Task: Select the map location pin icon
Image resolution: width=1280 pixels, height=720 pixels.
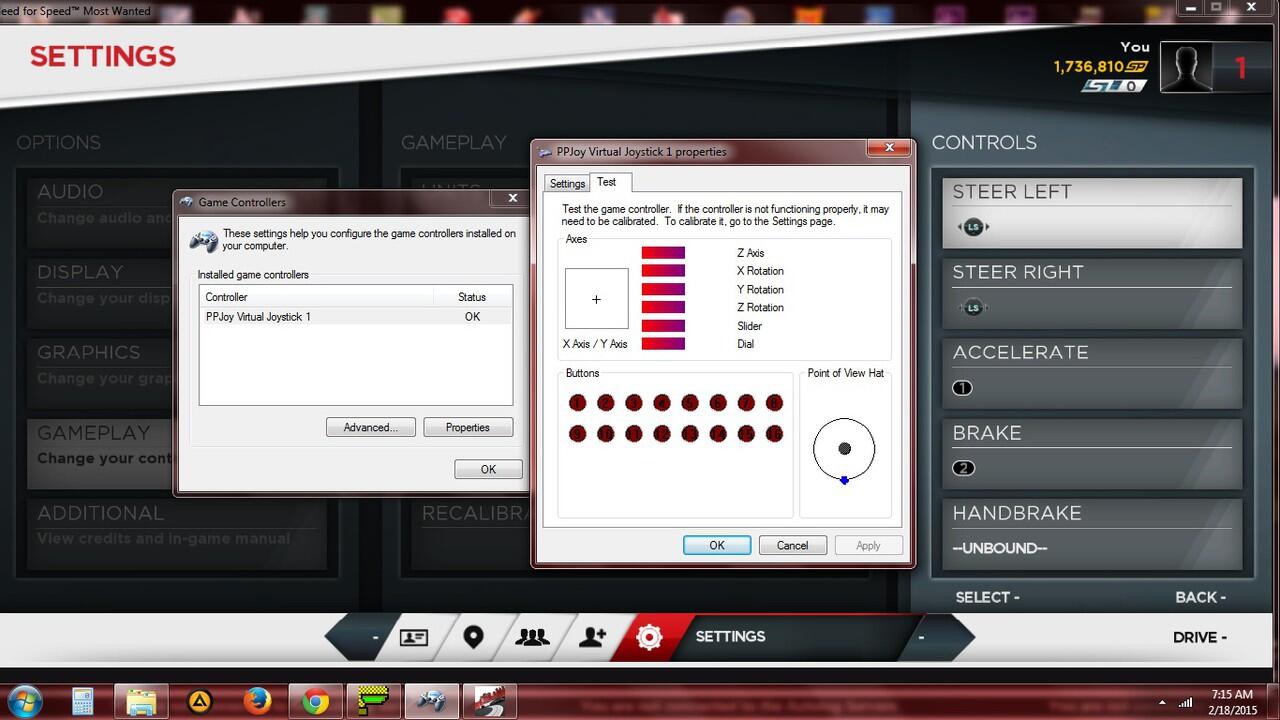Action: point(473,637)
